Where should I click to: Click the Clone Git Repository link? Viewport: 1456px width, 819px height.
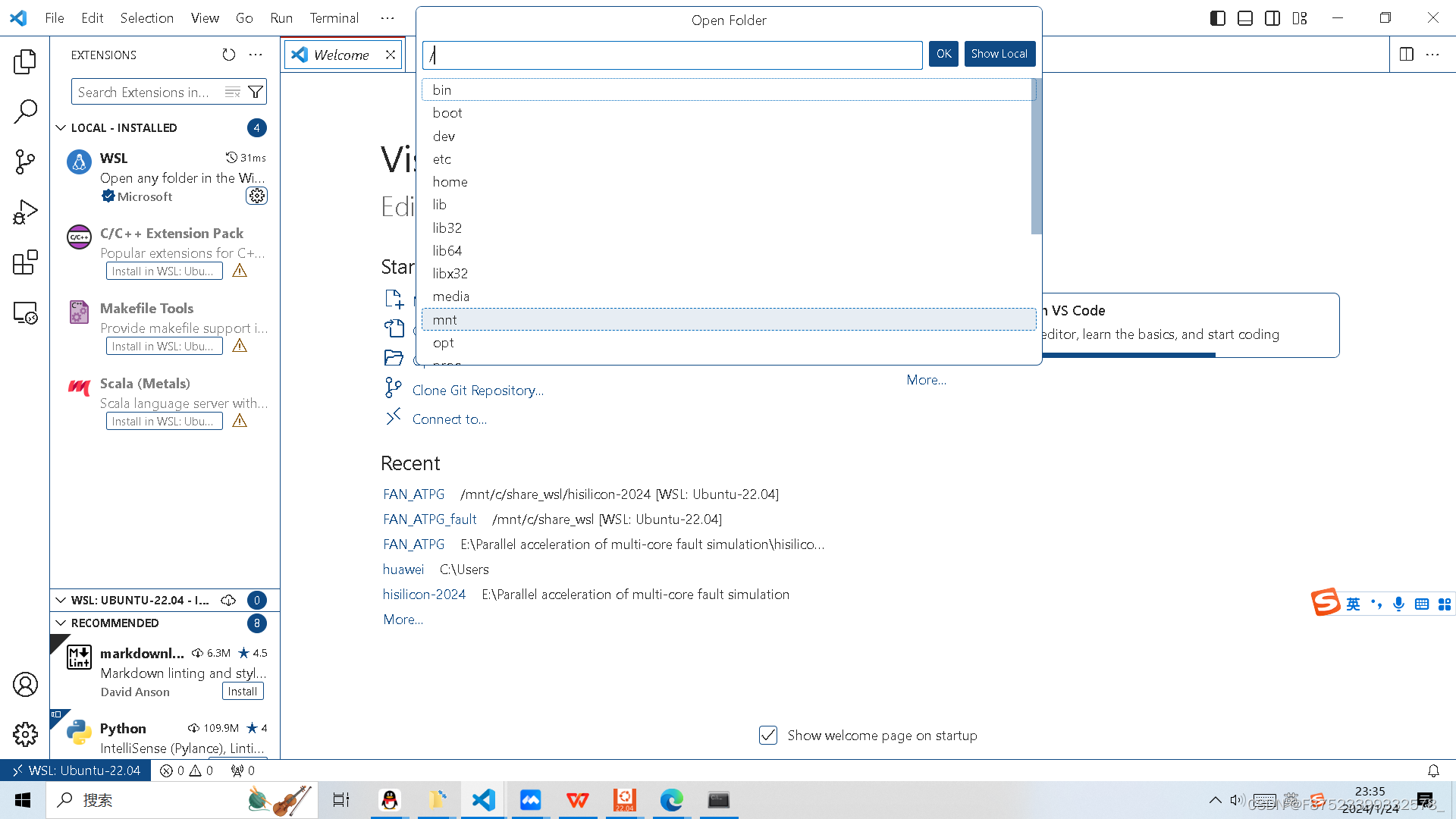(x=478, y=390)
